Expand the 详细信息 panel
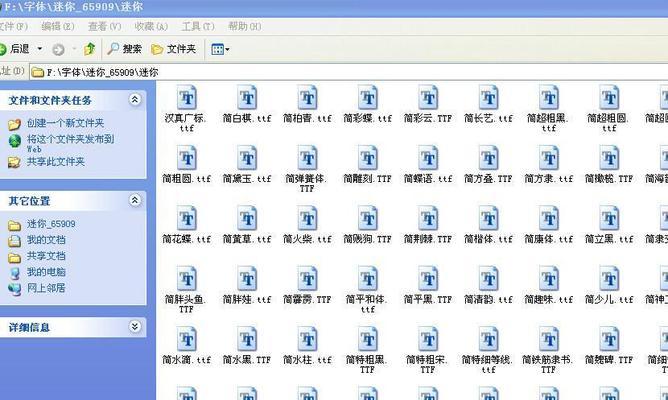 click(x=135, y=327)
